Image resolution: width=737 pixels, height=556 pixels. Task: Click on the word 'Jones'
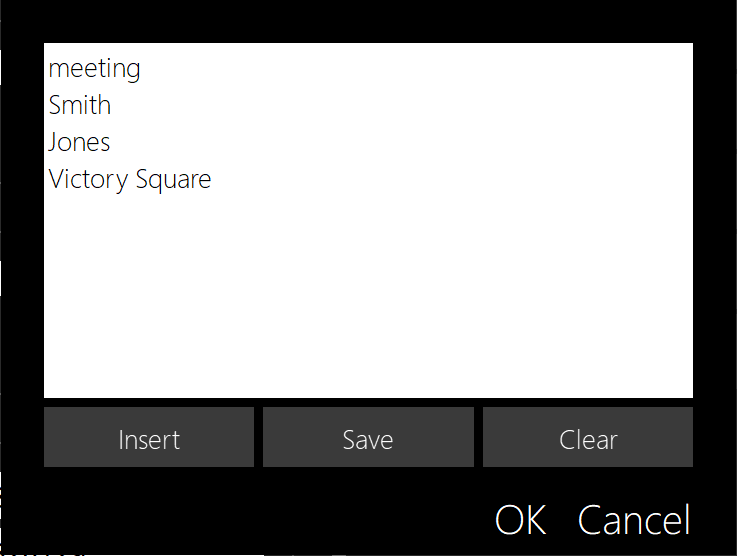[x=80, y=143]
